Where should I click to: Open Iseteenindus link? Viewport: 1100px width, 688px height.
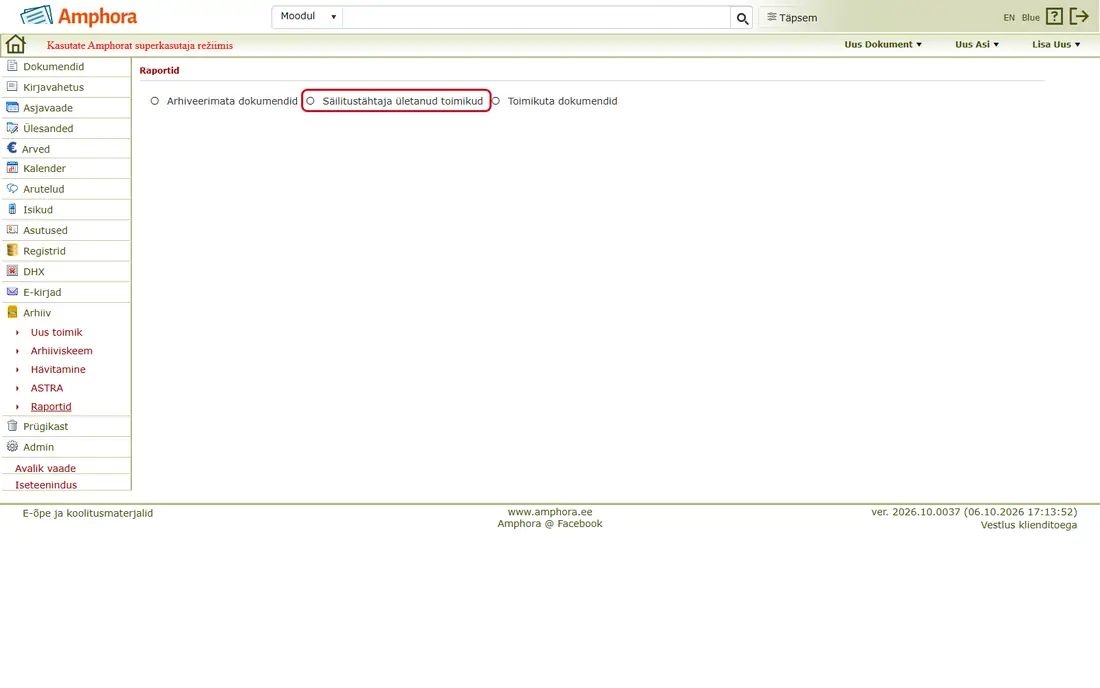click(46, 485)
